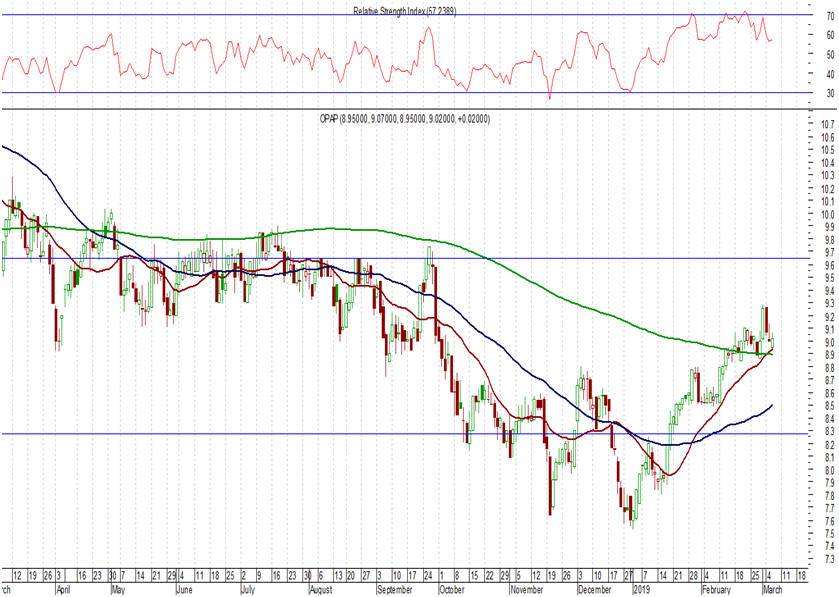The image size is (839, 597).
Task: Click price axis label 10.3
Action: (x=828, y=176)
